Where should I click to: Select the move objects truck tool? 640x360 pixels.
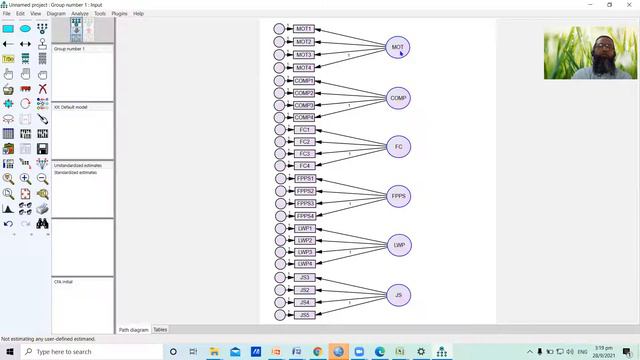tap(25, 89)
